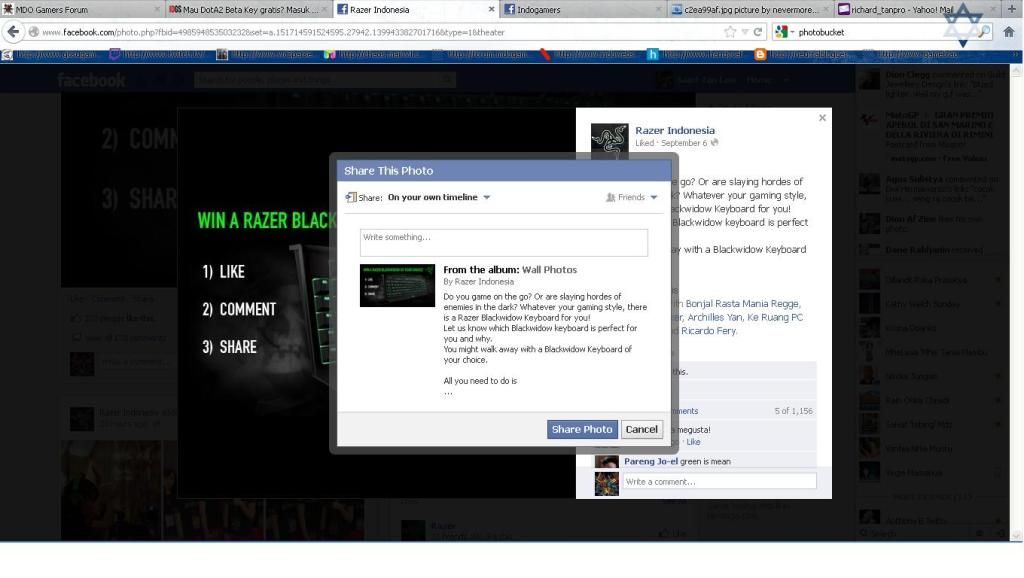1024x578 pixels.
Task: Click the browser back arrow button
Action: click(13, 31)
